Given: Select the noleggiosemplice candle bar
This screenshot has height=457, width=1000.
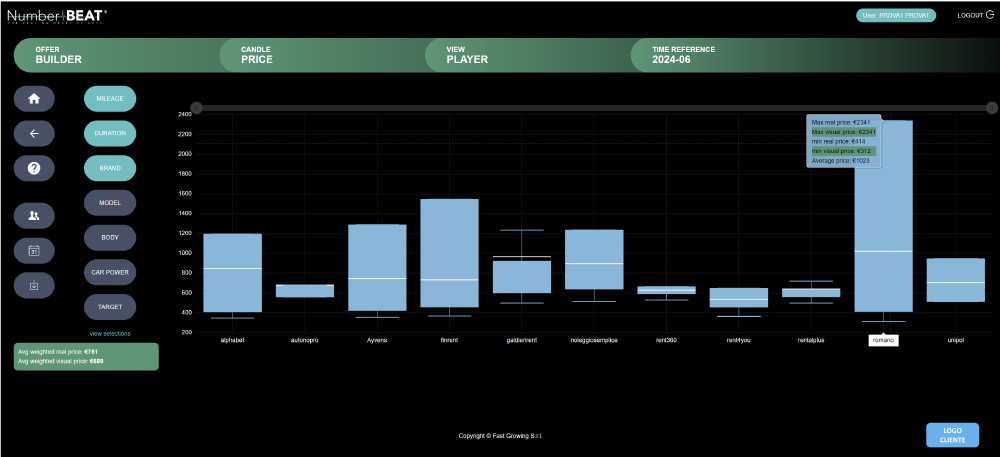Looking at the screenshot, I should tap(594, 259).
